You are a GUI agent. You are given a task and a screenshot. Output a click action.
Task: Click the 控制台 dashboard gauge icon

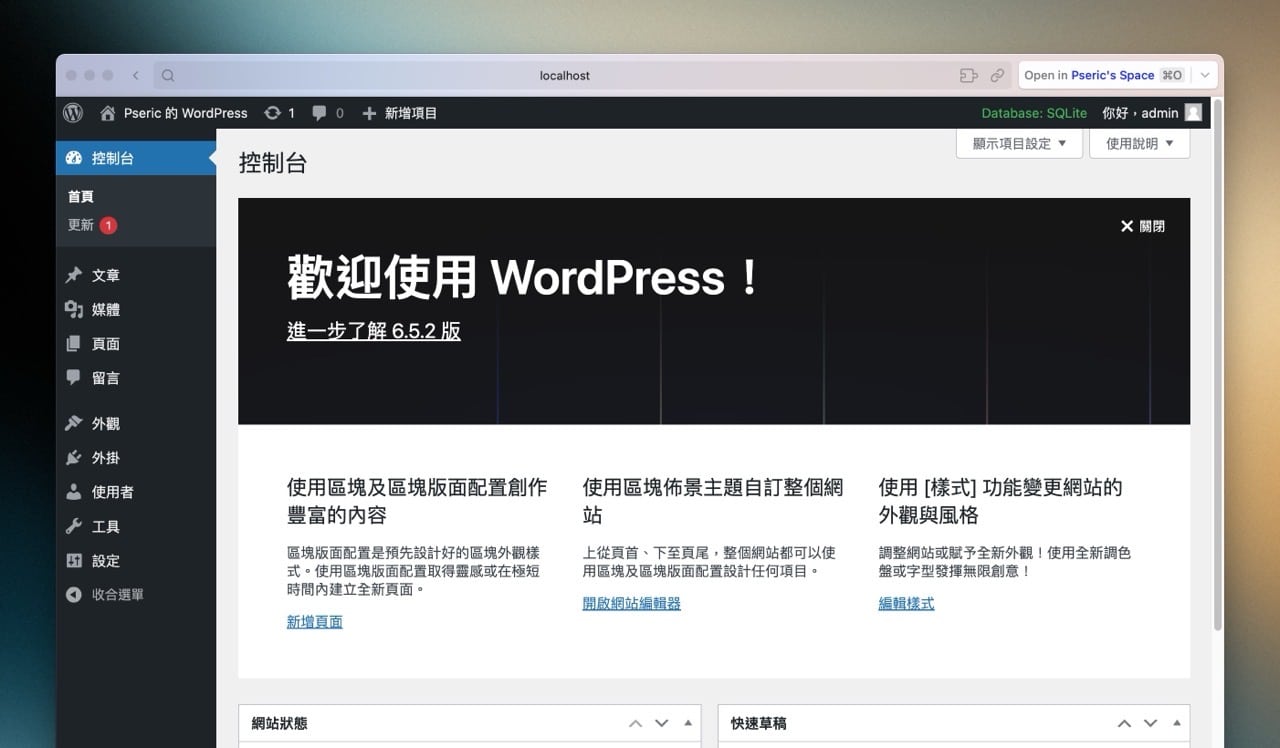pyautogui.click(x=73, y=158)
